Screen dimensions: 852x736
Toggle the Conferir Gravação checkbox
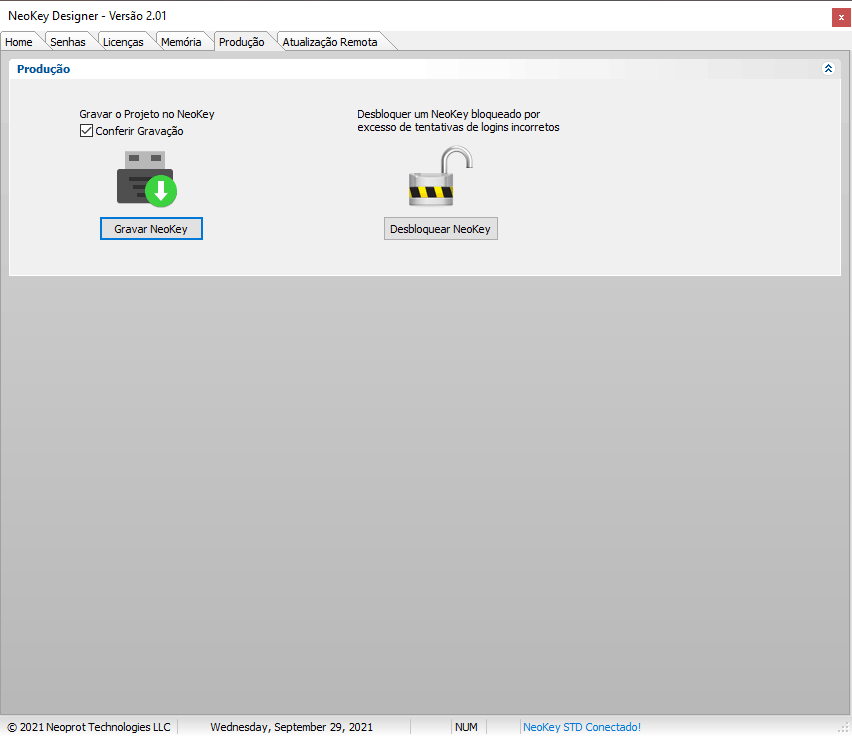click(x=87, y=131)
